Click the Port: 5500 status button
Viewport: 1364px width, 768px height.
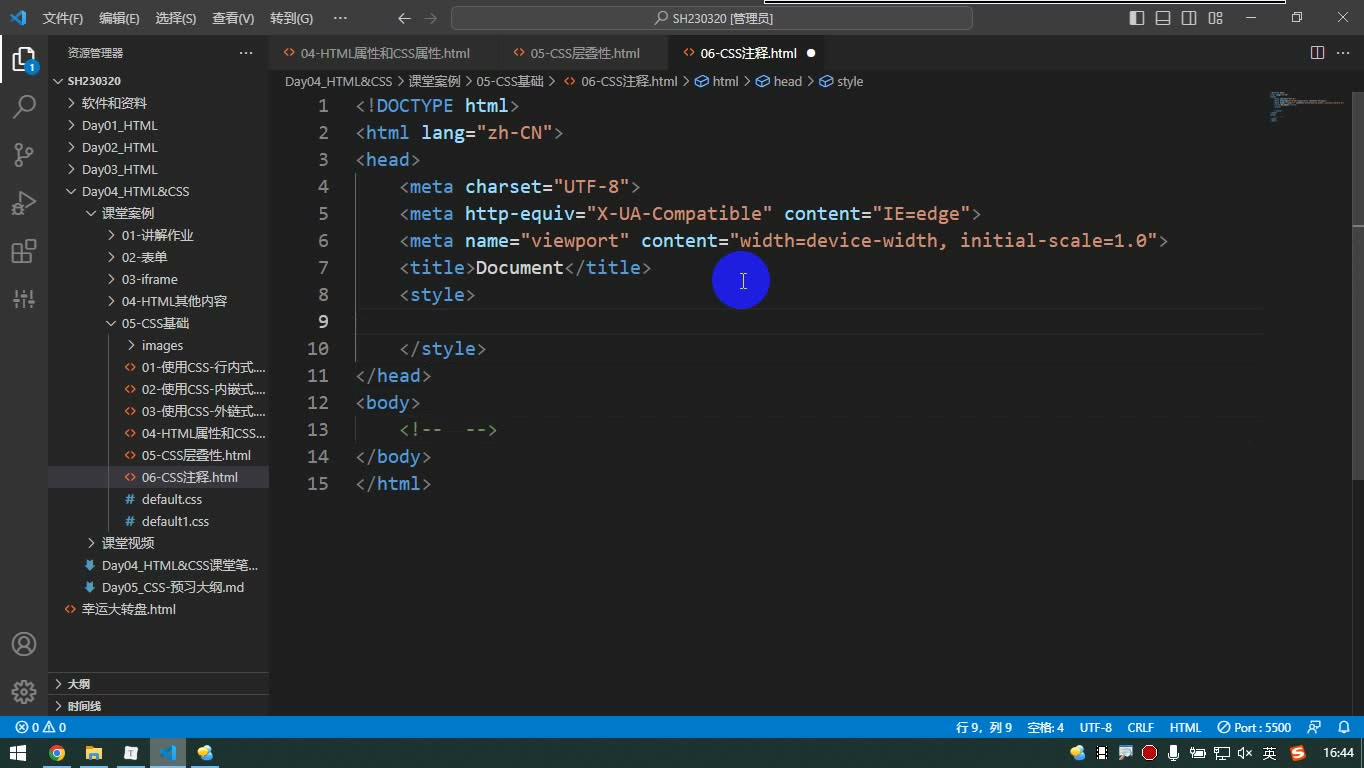(1254, 728)
